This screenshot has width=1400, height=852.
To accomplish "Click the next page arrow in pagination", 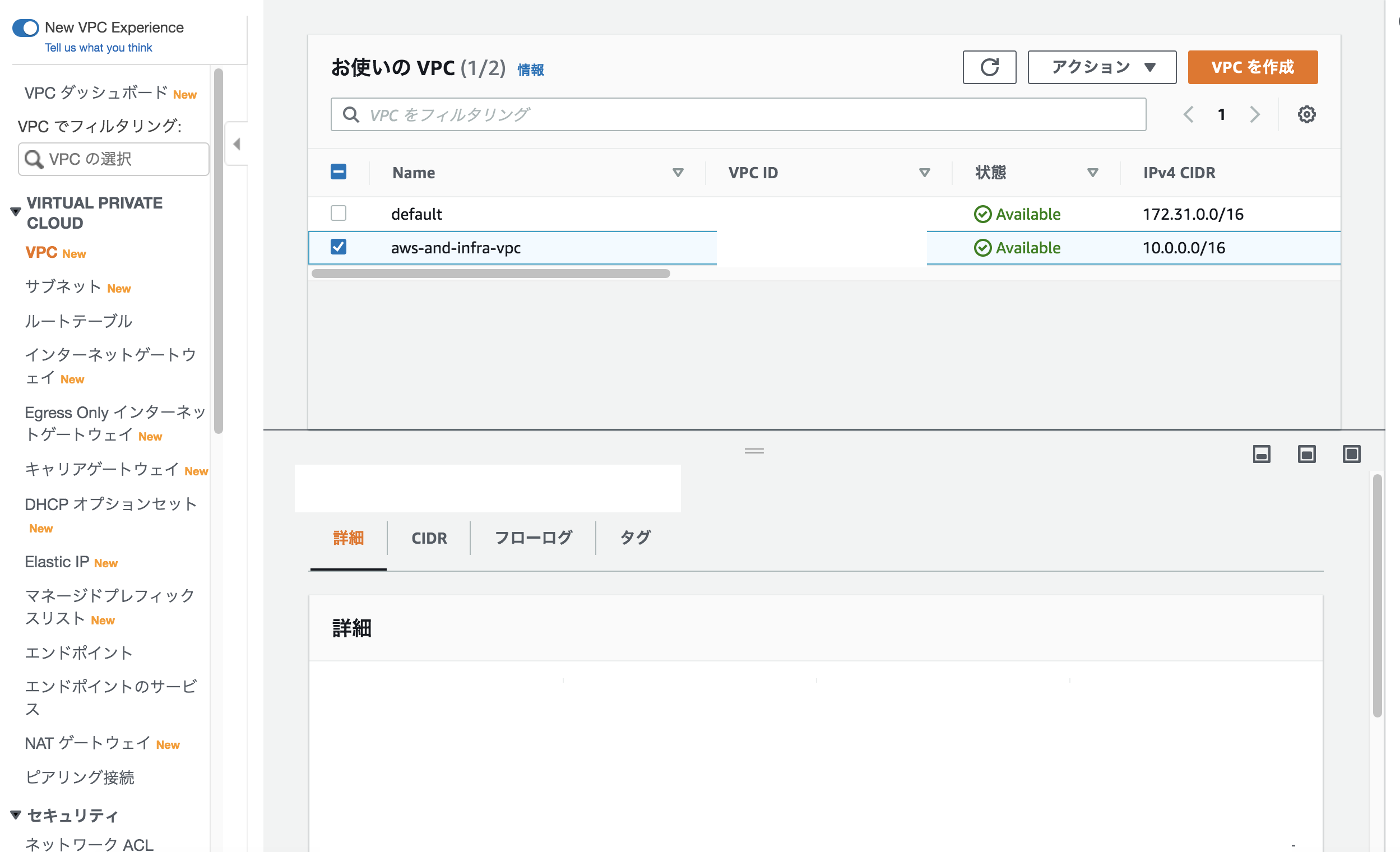I will (x=1255, y=114).
